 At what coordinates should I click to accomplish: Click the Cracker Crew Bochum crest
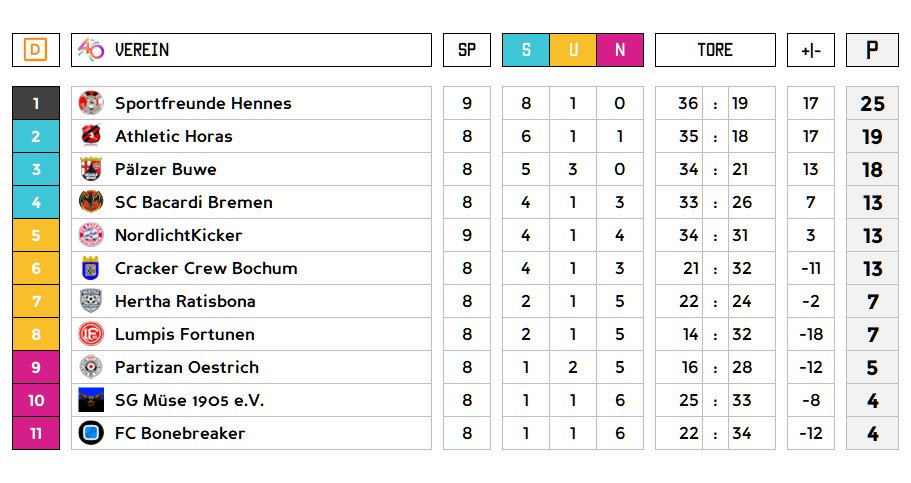coord(91,268)
